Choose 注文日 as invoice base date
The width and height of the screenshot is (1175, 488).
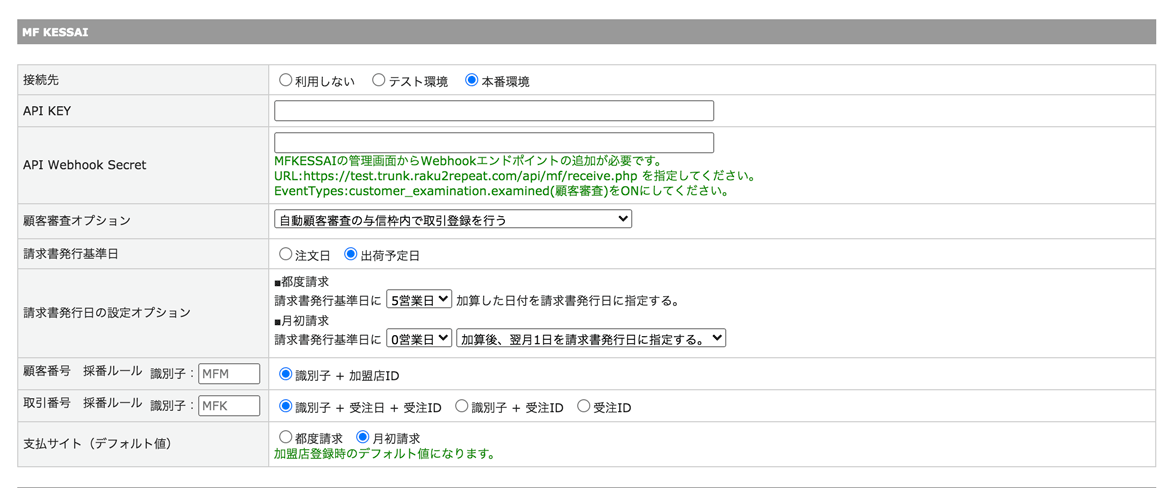tap(285, 254)
